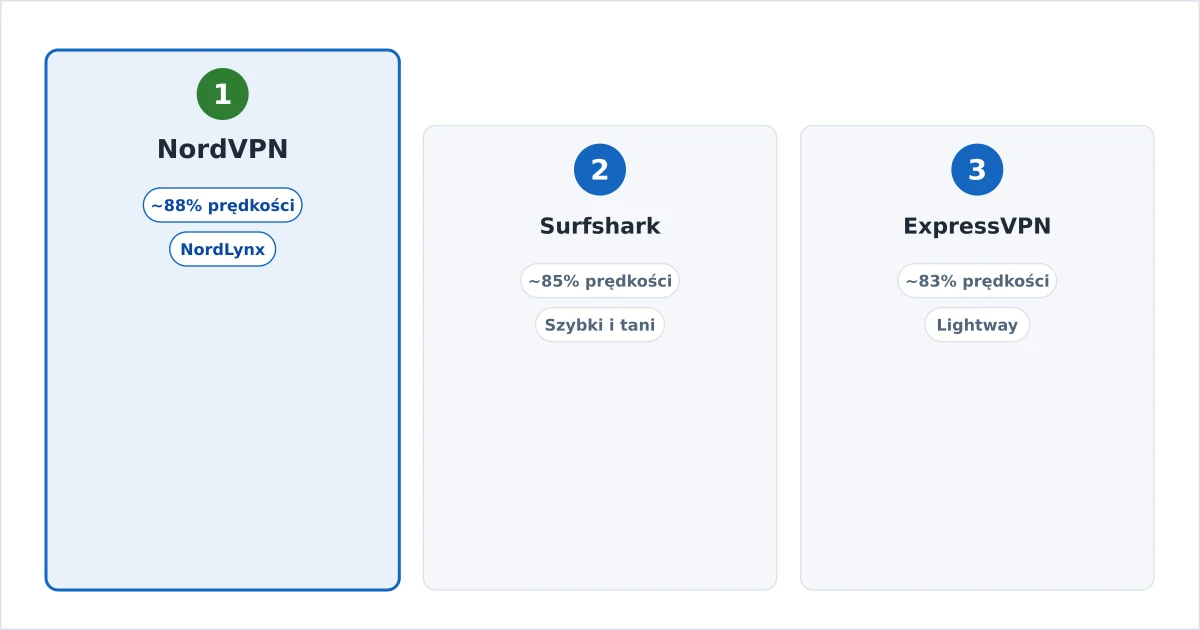
Task: Click the NordLynx tag
Action: pos(222,249)
